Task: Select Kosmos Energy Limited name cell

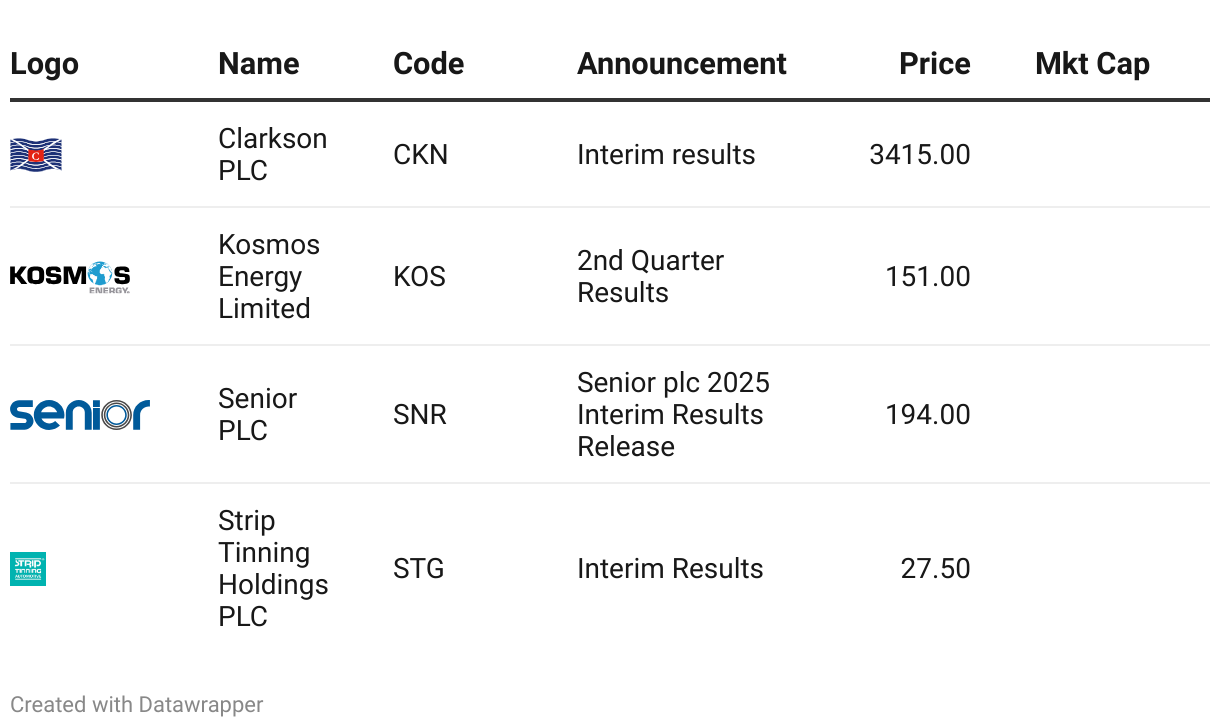Action: click(x=269, y=276)
